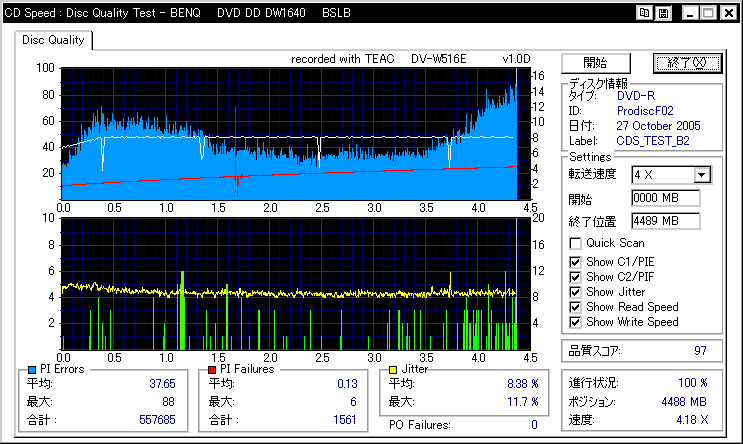This screenshot has height=444, width=743.
Task: Click the disc ID ProdiscF02 text
Action: (645, 111)
